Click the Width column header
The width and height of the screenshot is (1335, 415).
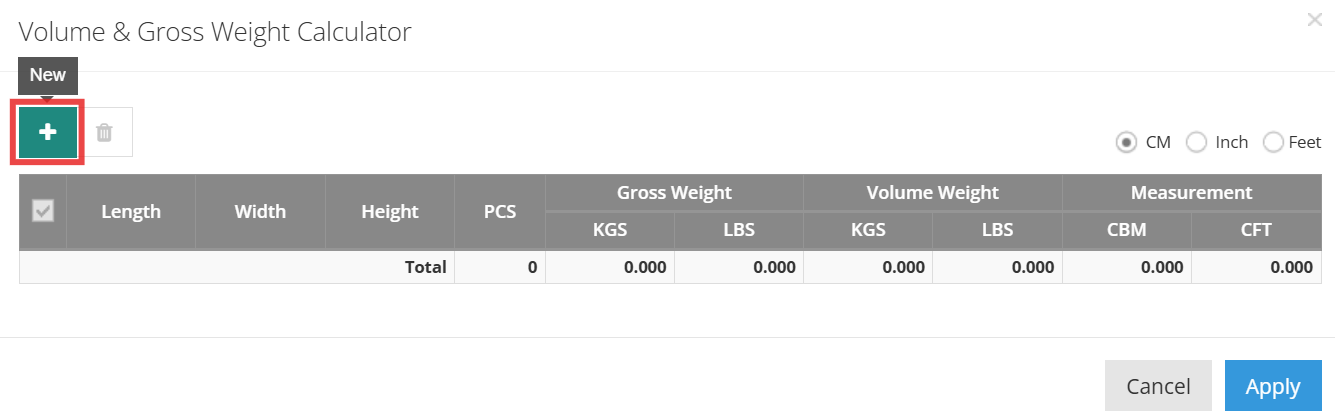(x=260, y=211)
